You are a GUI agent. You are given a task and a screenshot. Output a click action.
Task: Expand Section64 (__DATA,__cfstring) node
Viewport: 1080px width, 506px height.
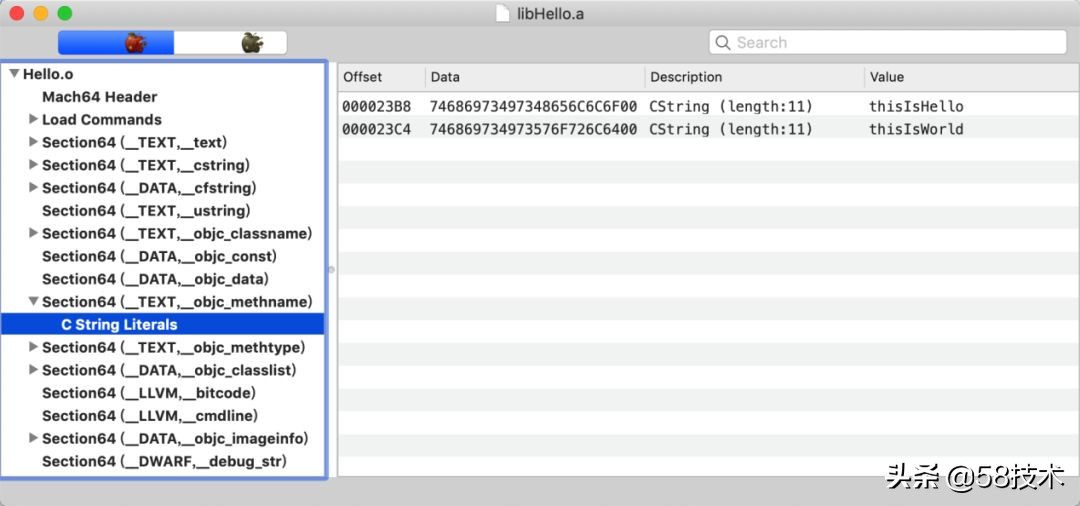[x=33, y=187]
